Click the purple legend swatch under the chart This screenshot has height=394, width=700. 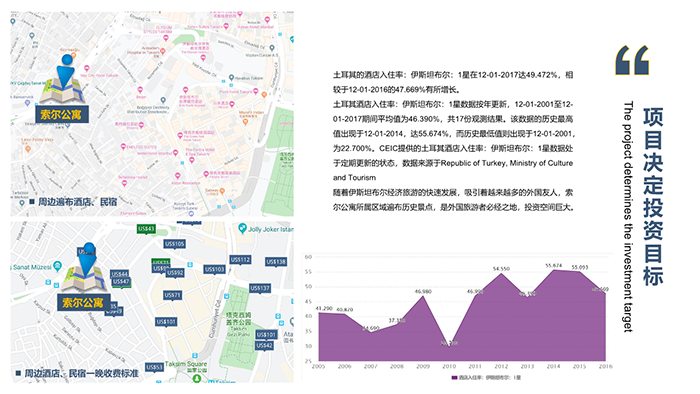(x=454, y=377)
